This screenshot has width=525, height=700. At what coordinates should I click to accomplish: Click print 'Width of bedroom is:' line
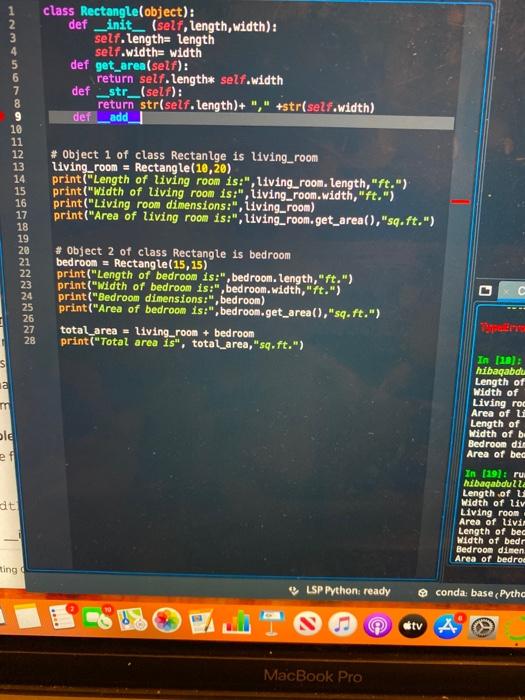(x=199, y=288)
